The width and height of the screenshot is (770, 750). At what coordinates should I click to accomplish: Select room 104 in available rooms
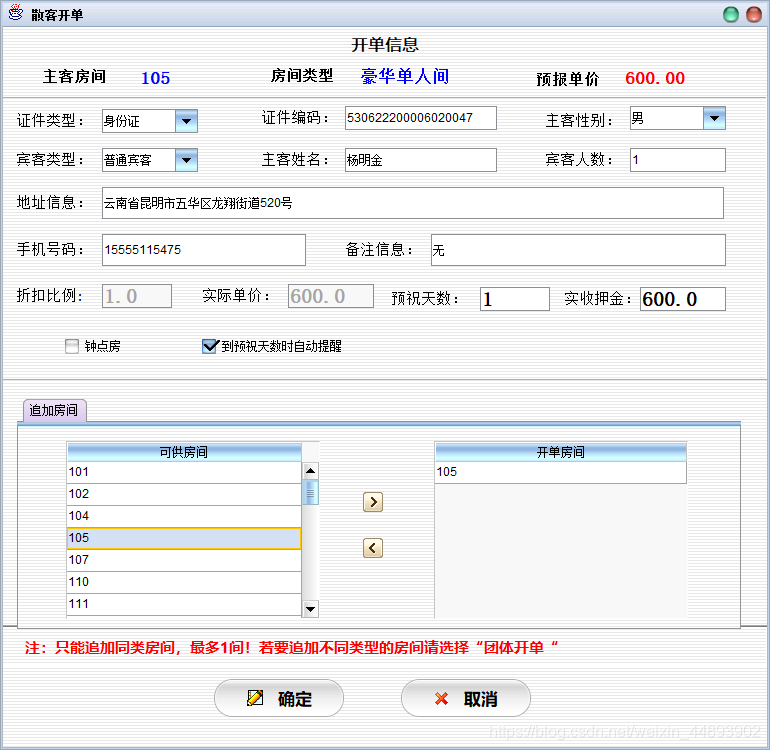184,516
